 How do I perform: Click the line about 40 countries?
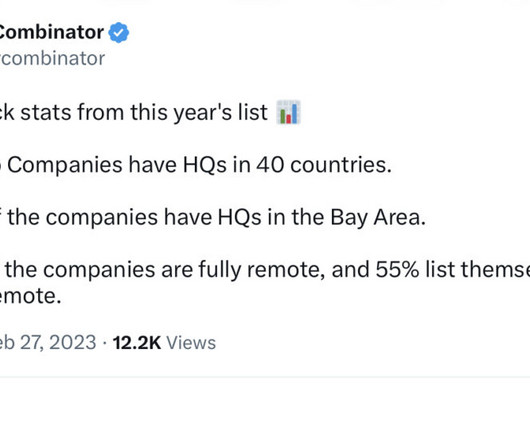(196, 165)
